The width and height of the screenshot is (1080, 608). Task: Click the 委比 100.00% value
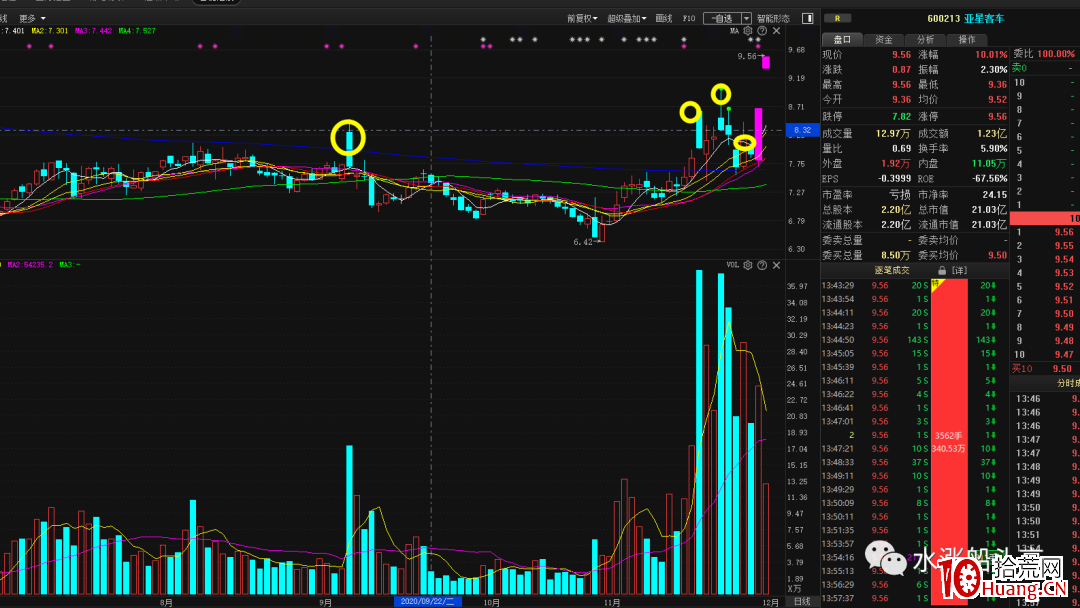pyautogui.click(x=1056, y=54)
